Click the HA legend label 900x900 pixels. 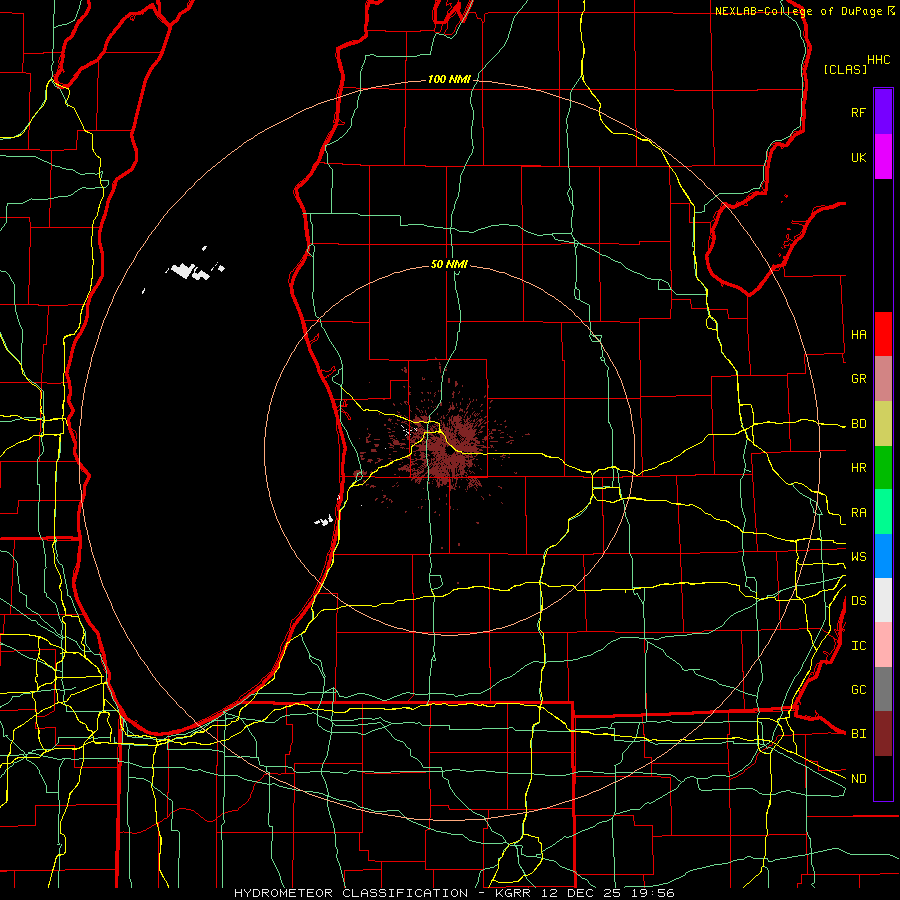[858, 335]
